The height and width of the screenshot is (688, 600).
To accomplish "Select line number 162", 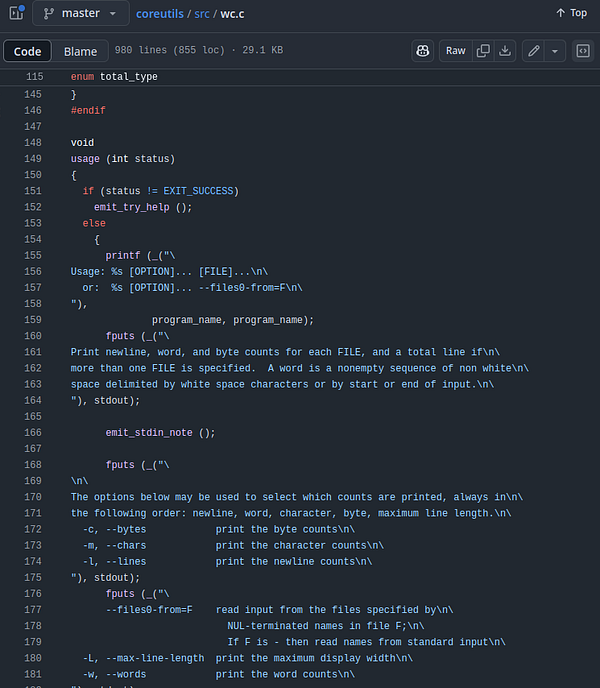I will pos(33,368).
